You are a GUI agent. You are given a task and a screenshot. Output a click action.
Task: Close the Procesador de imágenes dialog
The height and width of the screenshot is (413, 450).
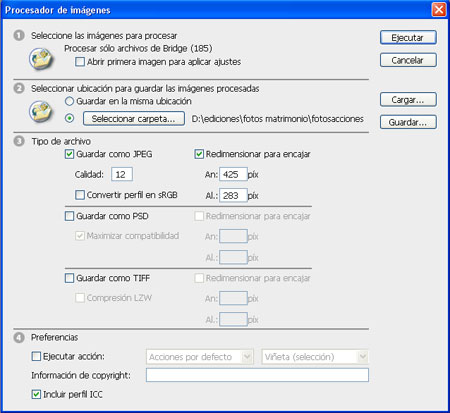point(439,9)
